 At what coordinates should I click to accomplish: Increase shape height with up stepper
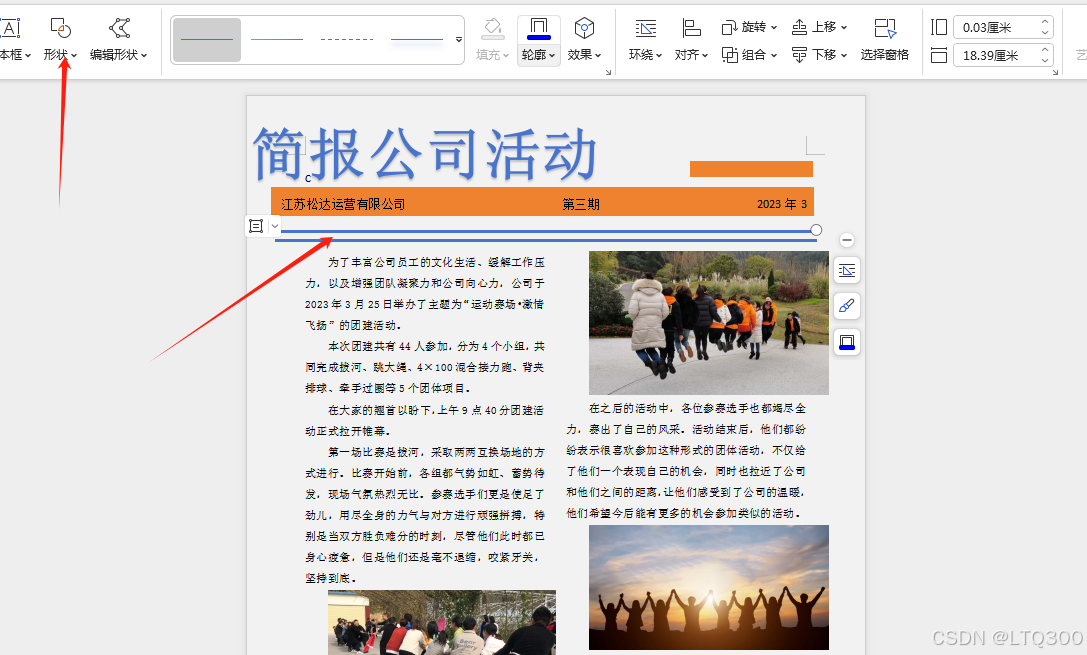pyautogui.click(x=1045, y=22)
